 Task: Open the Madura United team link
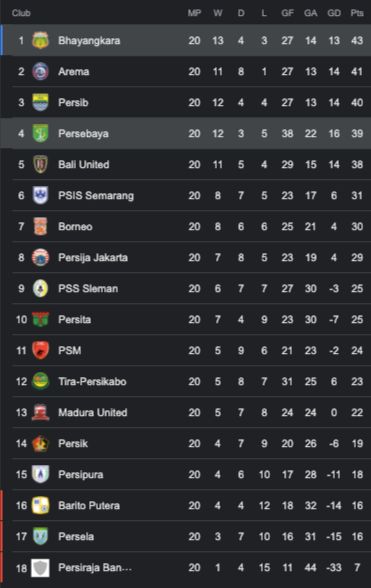(x=93, y=412)
